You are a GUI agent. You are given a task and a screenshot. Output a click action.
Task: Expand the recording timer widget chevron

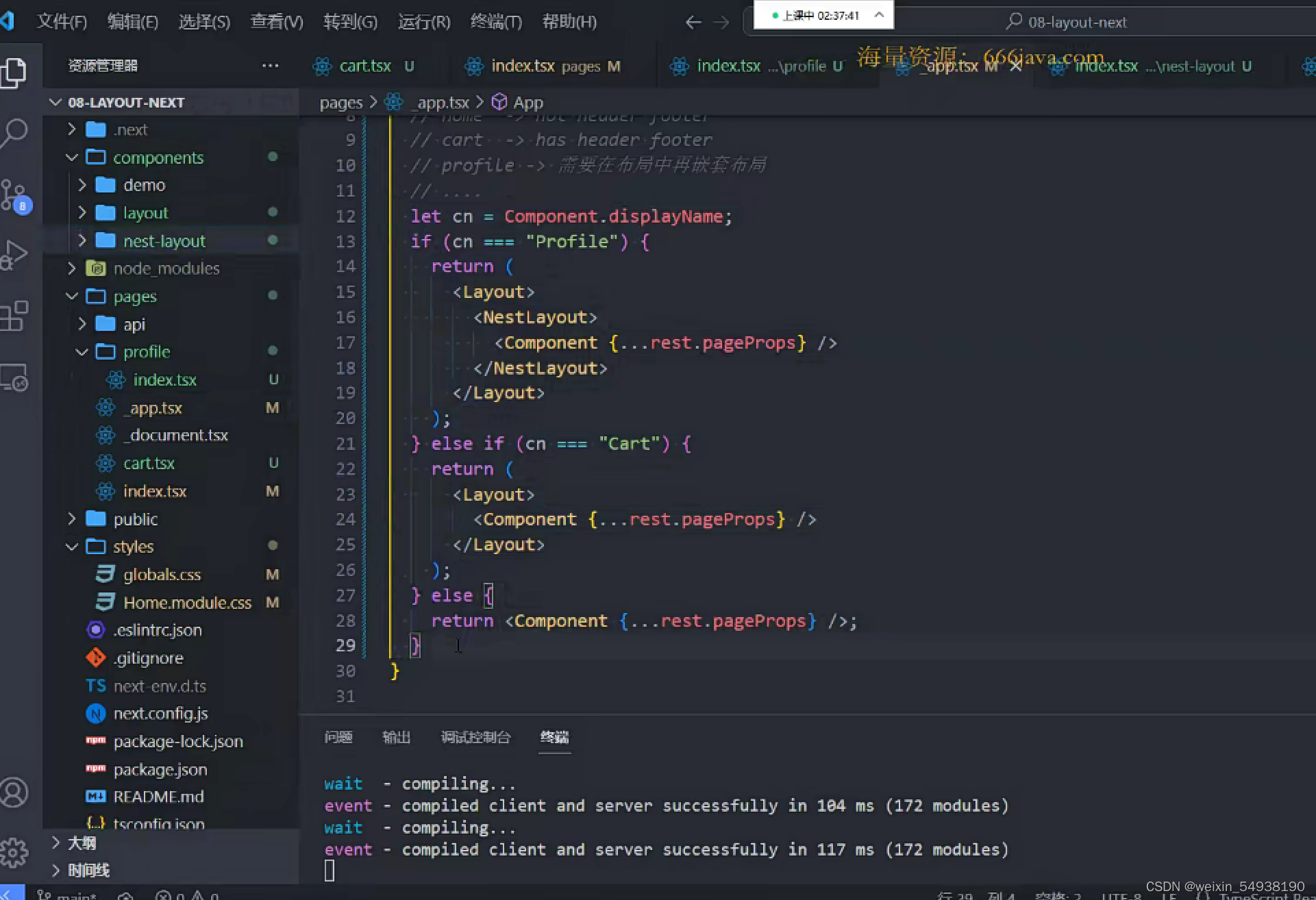tap(879, 14)
